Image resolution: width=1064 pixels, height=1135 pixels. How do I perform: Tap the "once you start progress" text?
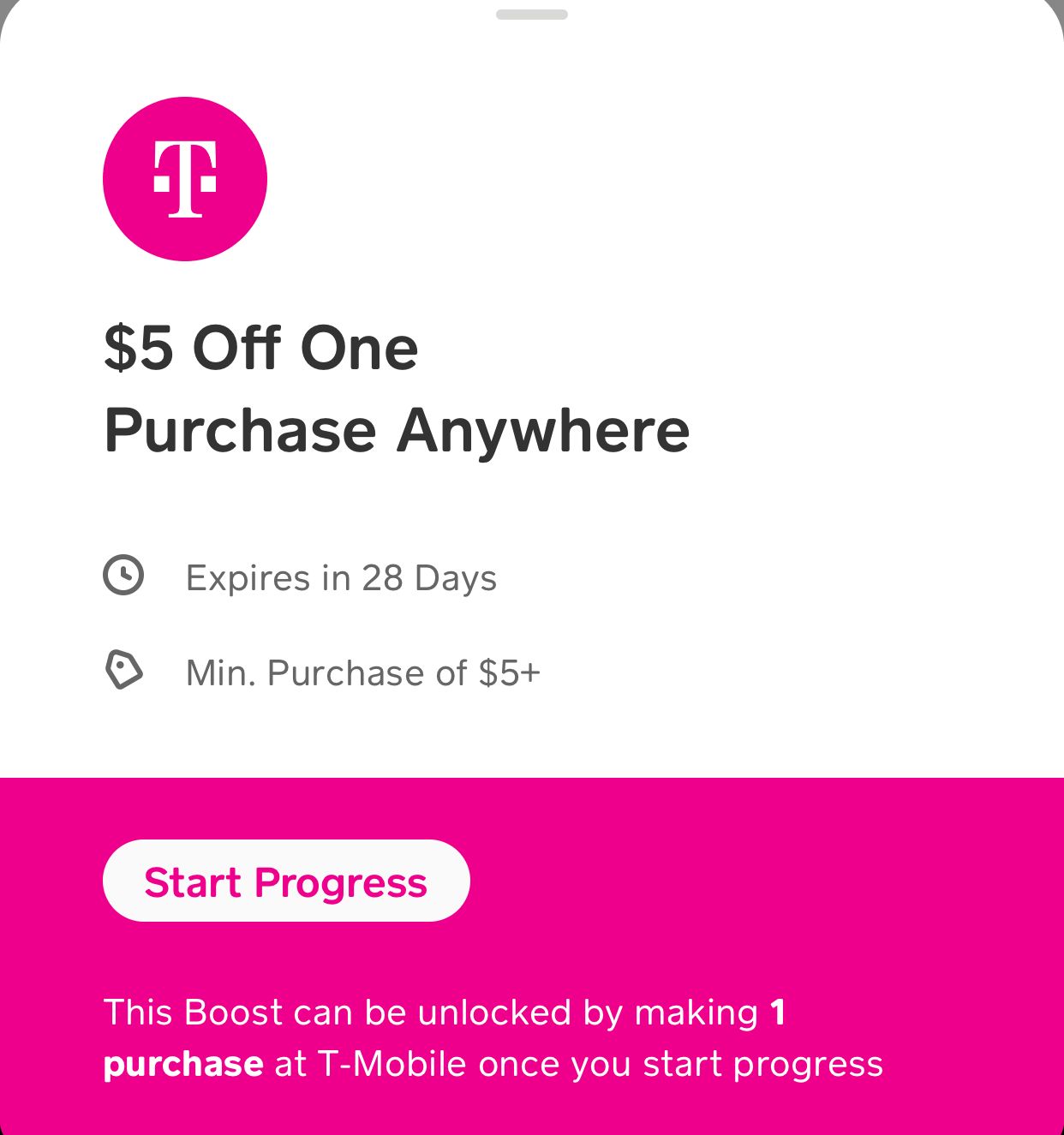(x=680, y=1064)
